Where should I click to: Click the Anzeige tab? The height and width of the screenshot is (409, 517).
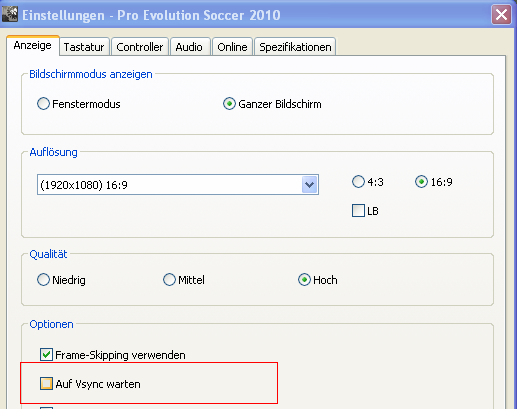point(33,45)
